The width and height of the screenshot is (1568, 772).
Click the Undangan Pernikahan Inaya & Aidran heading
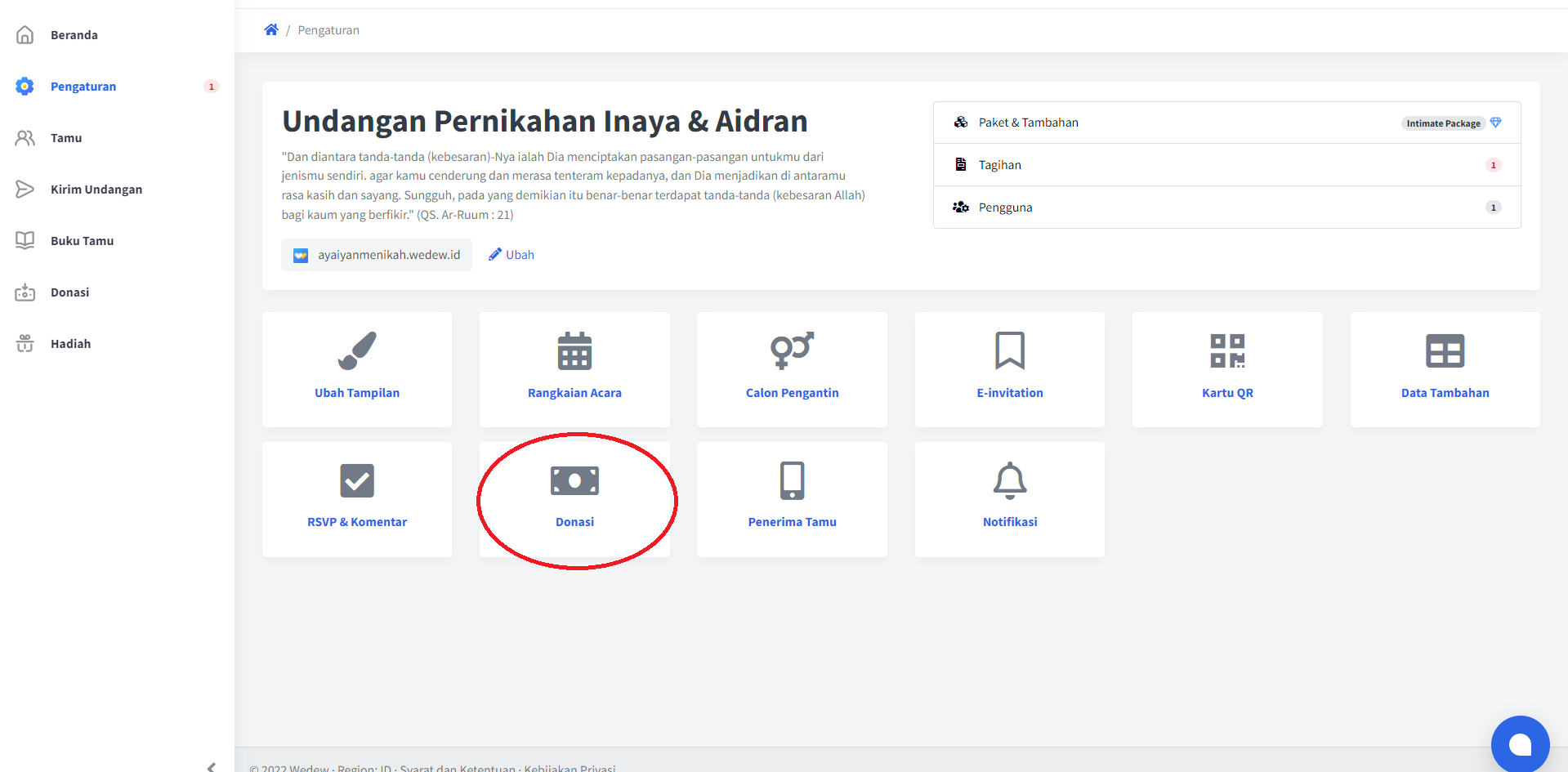pyautogui.click(x=545, y=121)
